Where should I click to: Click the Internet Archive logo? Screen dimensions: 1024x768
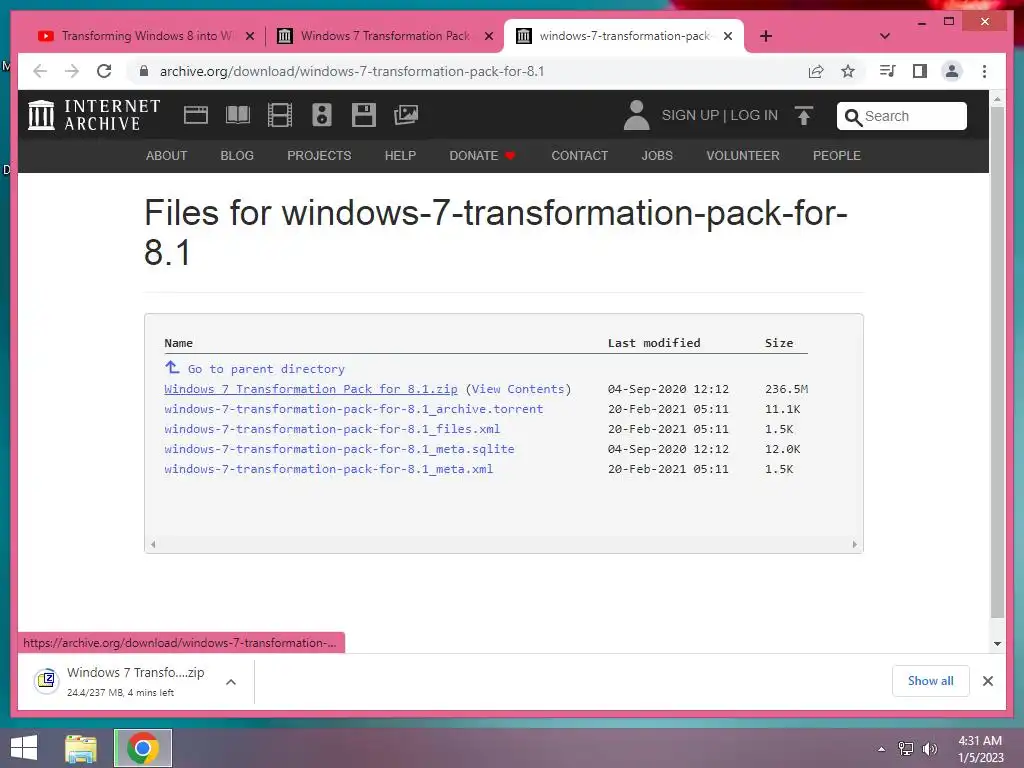coord(94,115)
